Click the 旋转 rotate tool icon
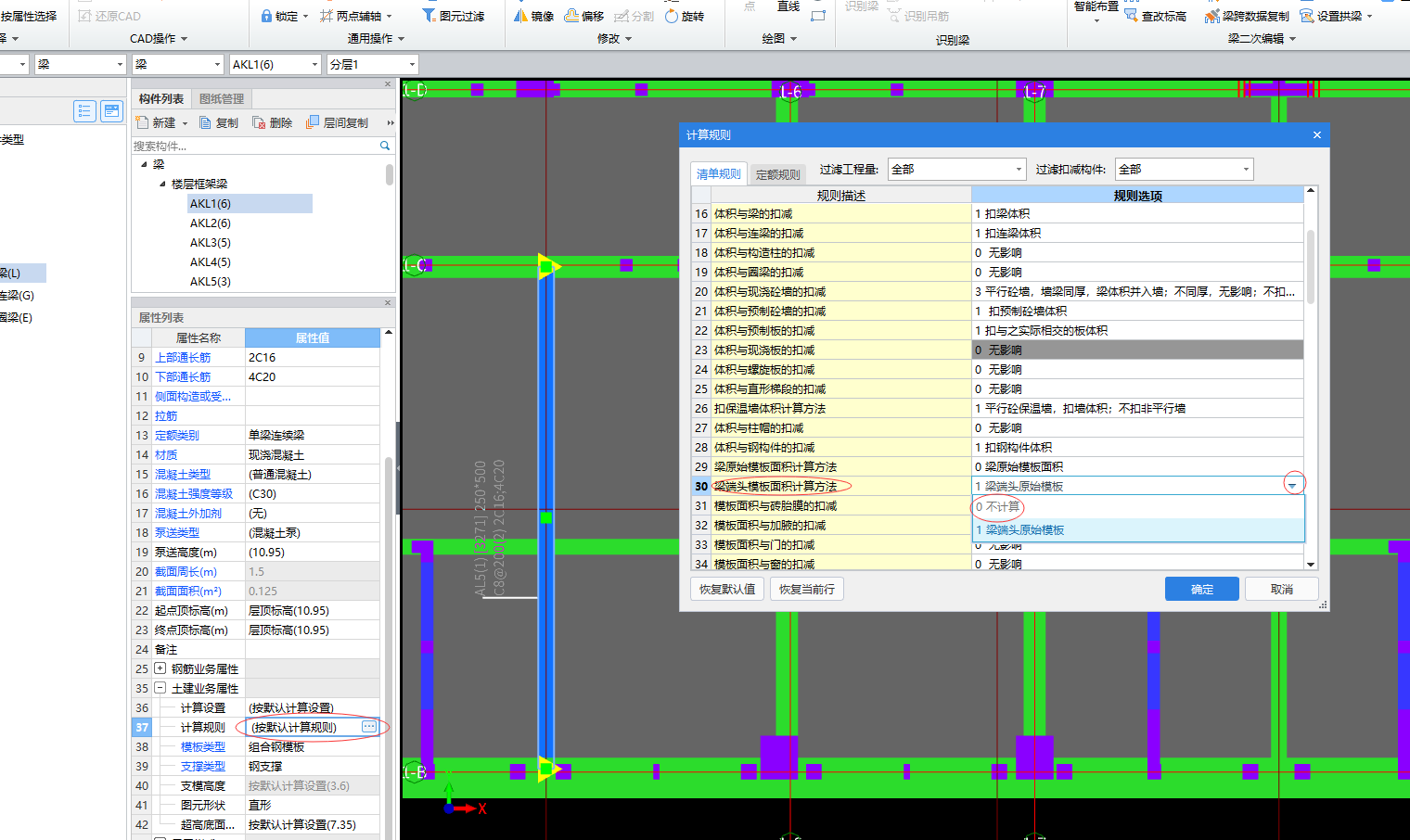The image size is (1410, 840). click(672, 16)
